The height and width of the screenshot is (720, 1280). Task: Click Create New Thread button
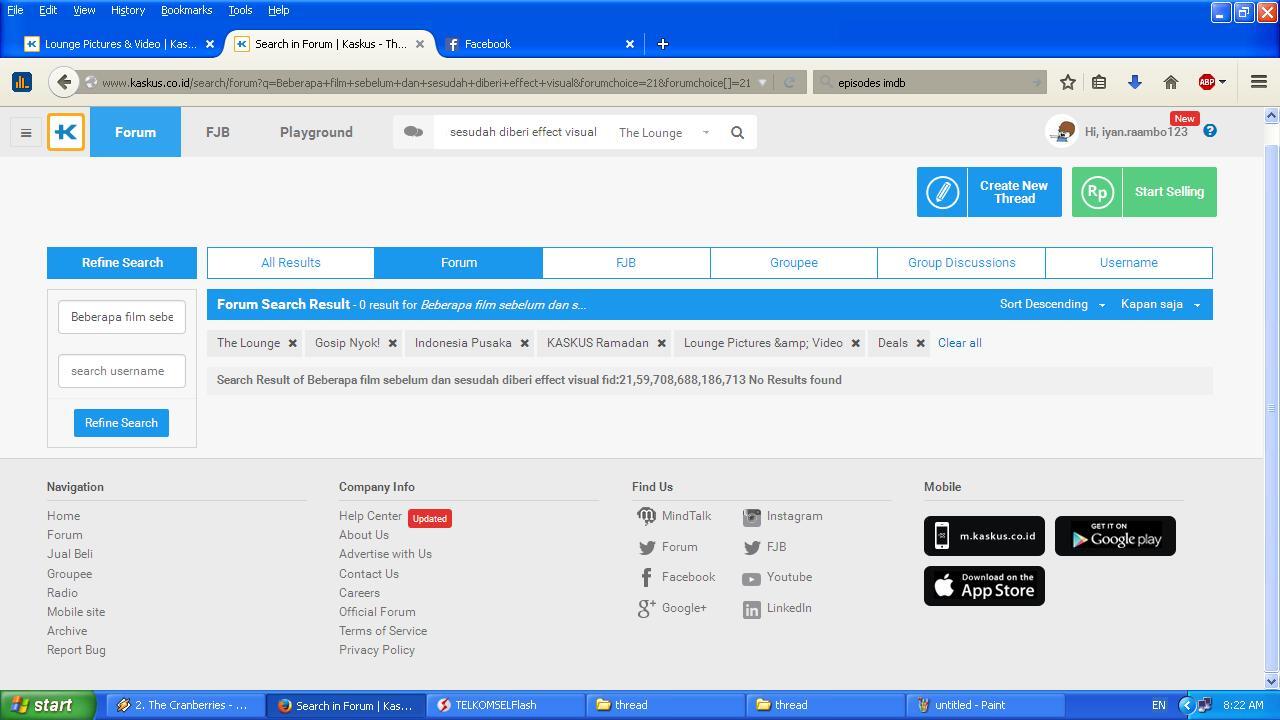click(x=989, y=192)
